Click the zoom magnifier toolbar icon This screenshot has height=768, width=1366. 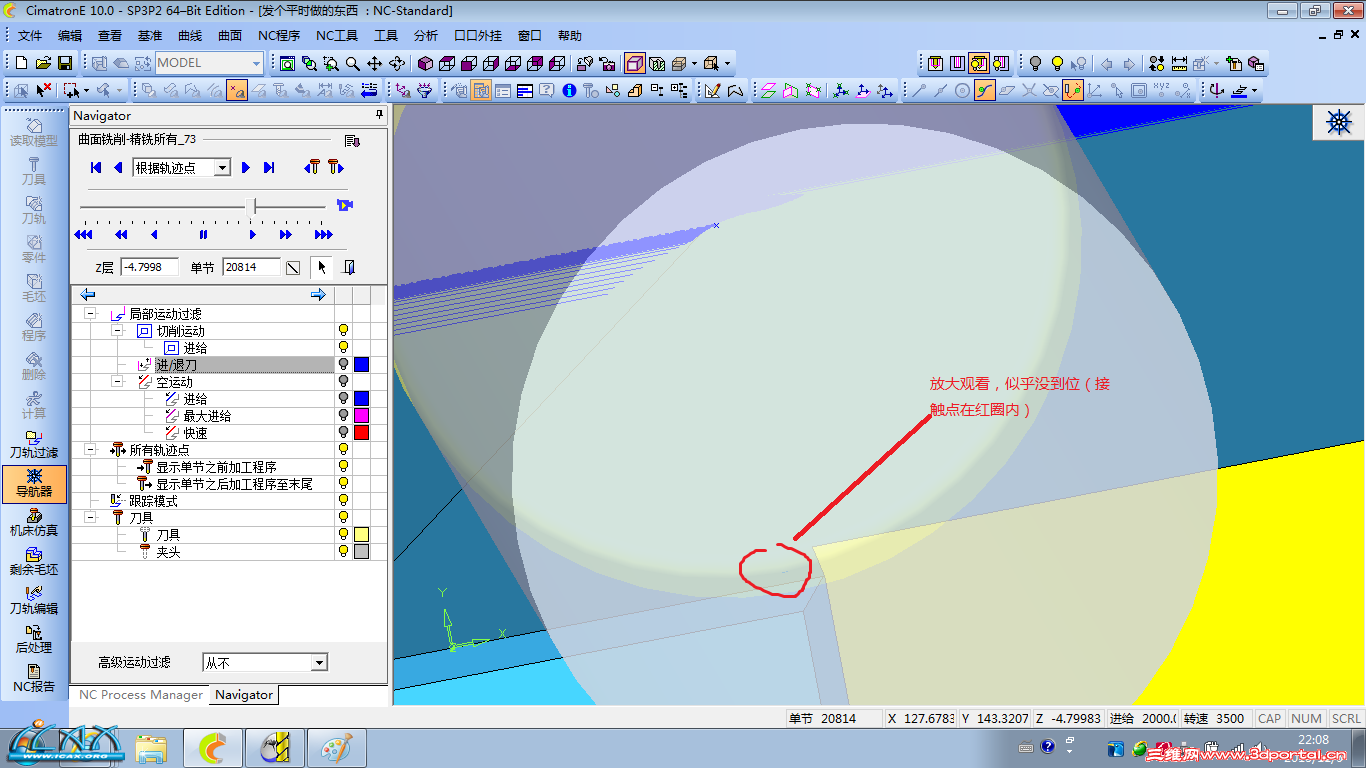click(353, 63)
